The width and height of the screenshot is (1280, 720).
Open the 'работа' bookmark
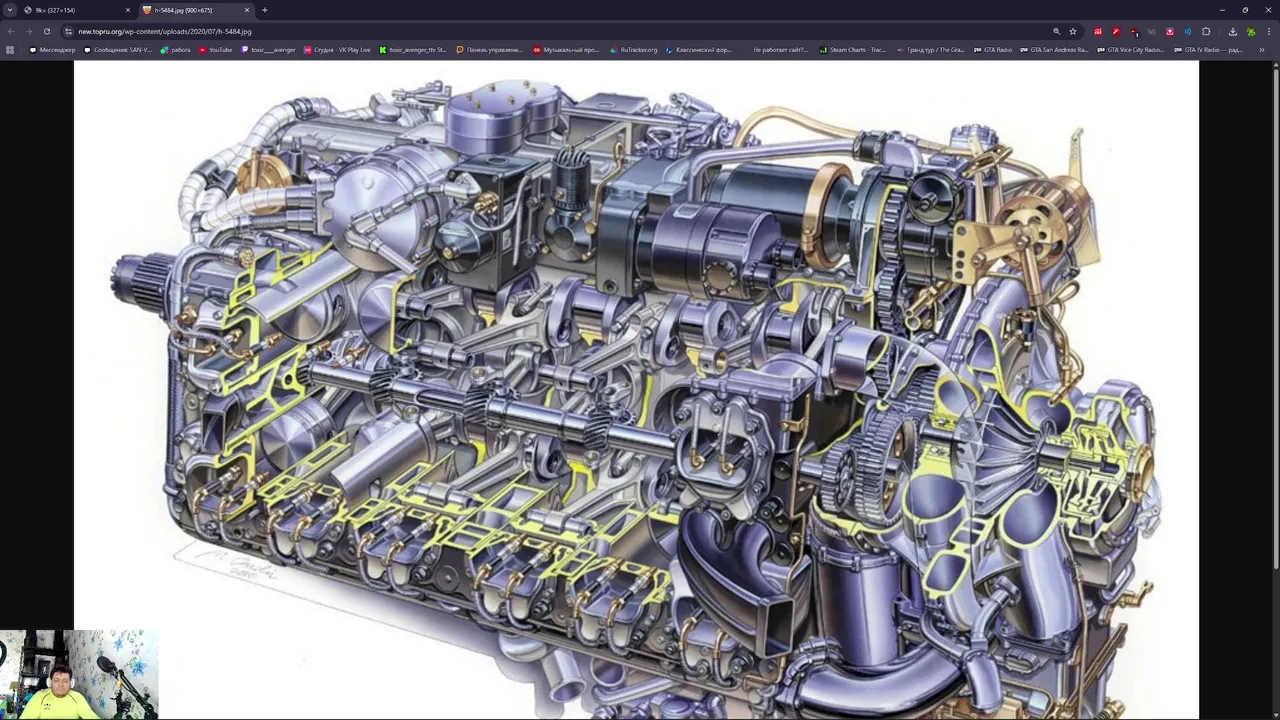(176, 50)
